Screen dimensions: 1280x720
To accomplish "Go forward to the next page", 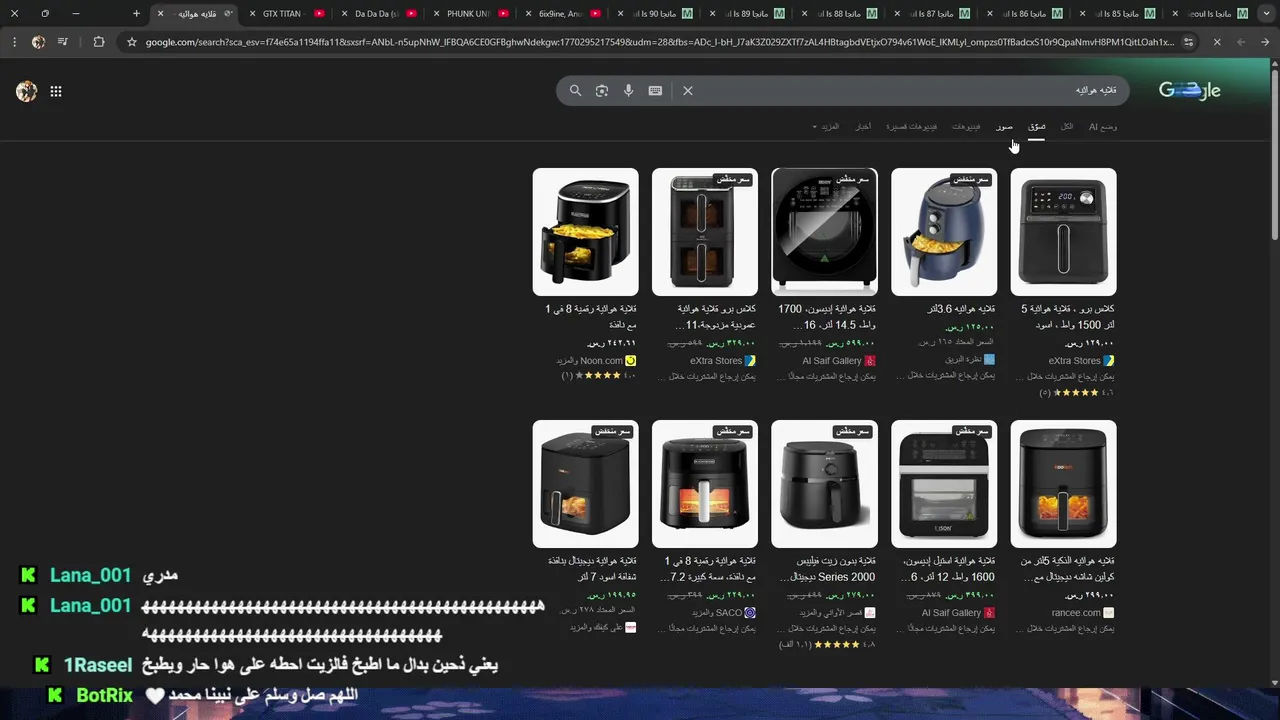I will pos(1241,42).
